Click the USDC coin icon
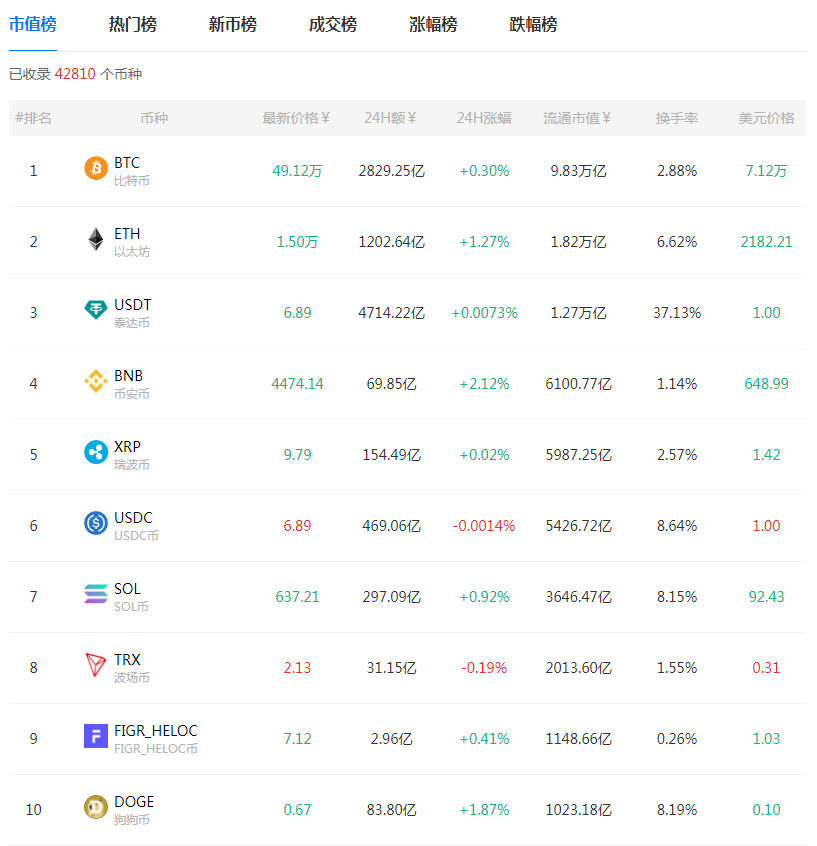The height and width of the screenshot is (846, 817). tap(96, 524)
